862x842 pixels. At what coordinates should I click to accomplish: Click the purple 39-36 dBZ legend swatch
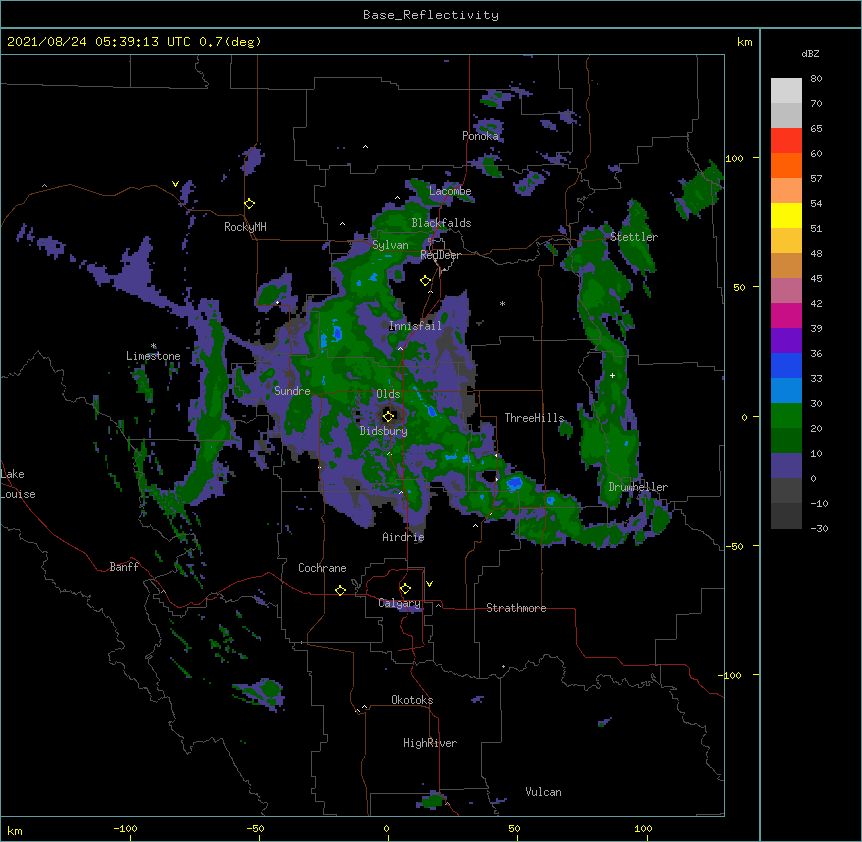click(786, 341)
